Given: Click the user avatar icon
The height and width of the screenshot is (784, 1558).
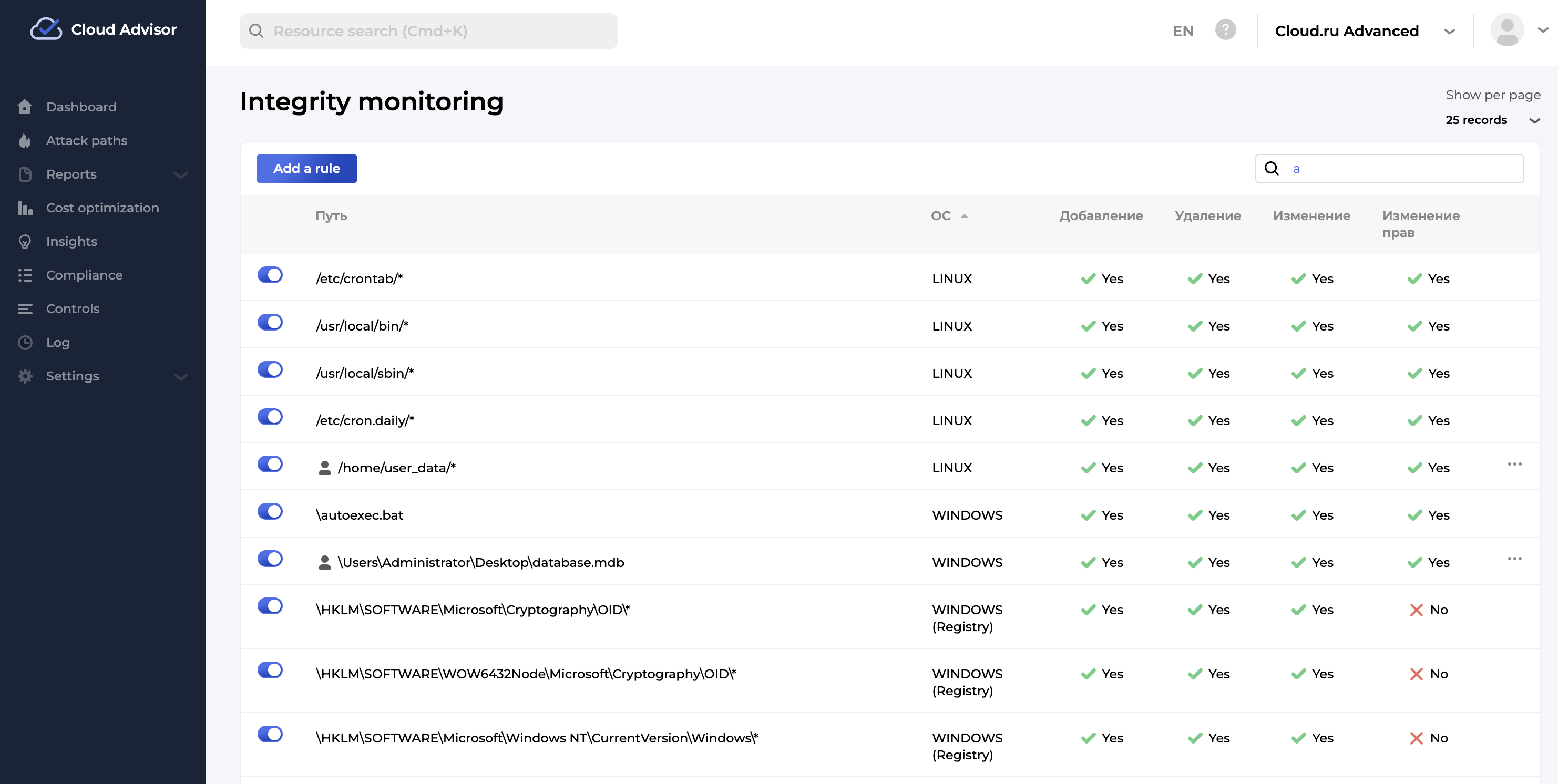Looking at the screenshot, I should point(1506,29).
